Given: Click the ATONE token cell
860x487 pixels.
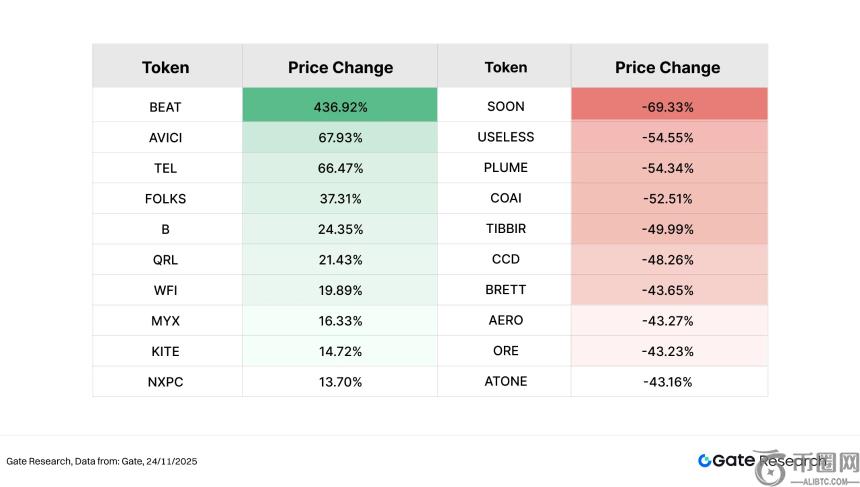Looking at the screenshot, I should (x=505, y=381).
